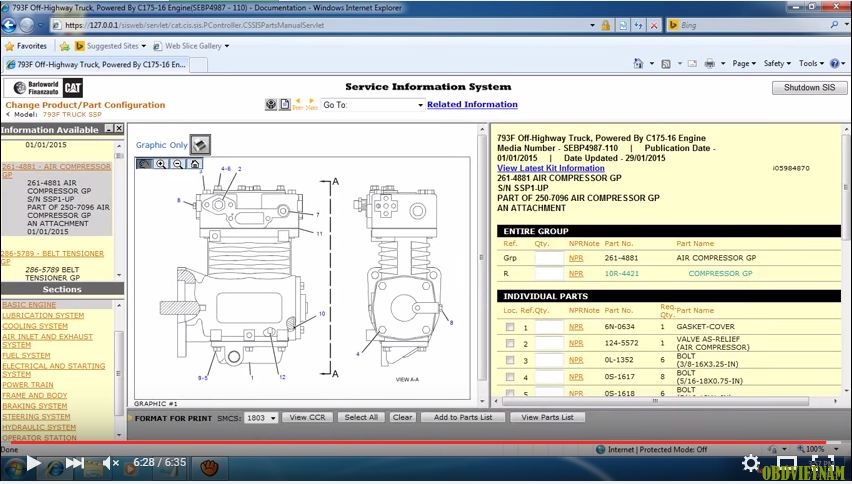Click the video play button
852x484 pixels.
coord(33,463)
